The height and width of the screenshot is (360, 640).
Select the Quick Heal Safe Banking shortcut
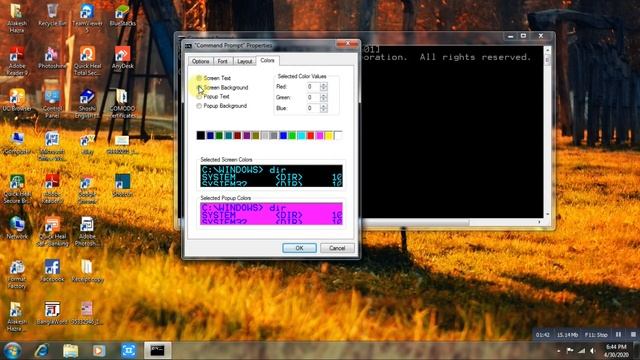pyautogui.click(x=52, y=231)
